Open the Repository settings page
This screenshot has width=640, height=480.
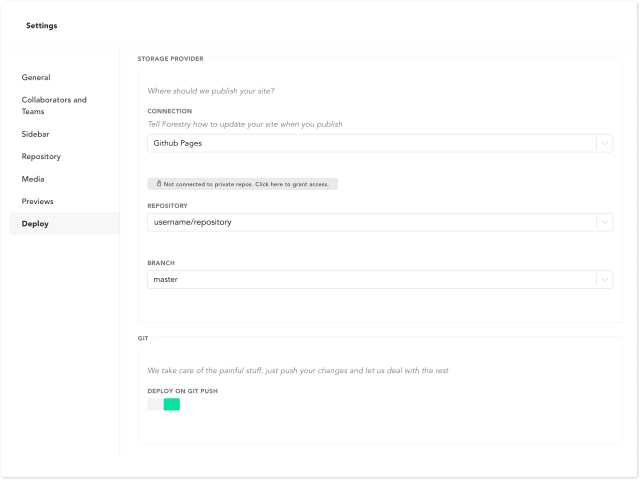(41, 156)
